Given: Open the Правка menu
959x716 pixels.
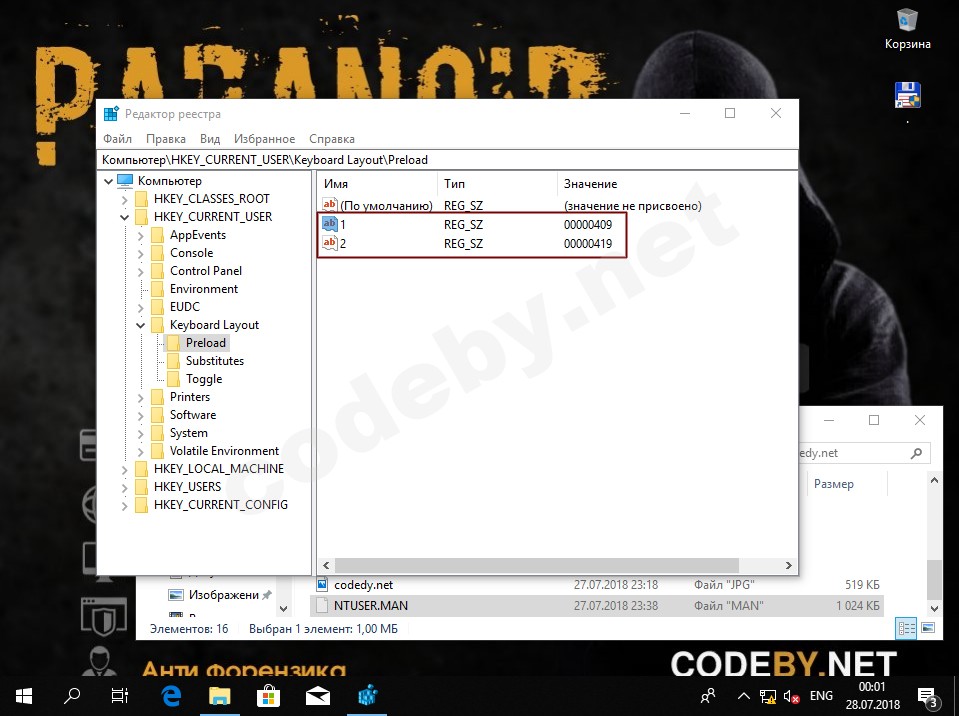Looking at the screenshot, I should [x=166, y=139].
